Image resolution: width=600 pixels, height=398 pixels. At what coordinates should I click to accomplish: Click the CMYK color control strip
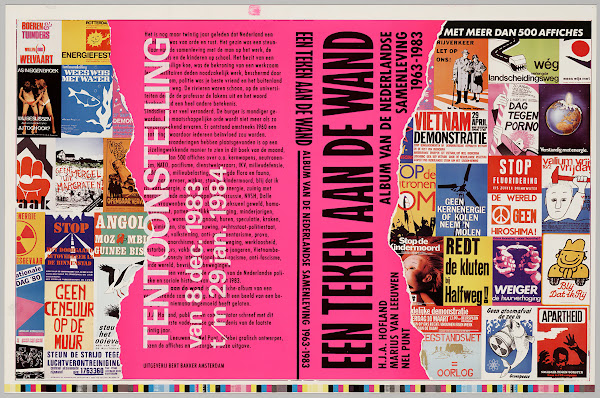299,388
